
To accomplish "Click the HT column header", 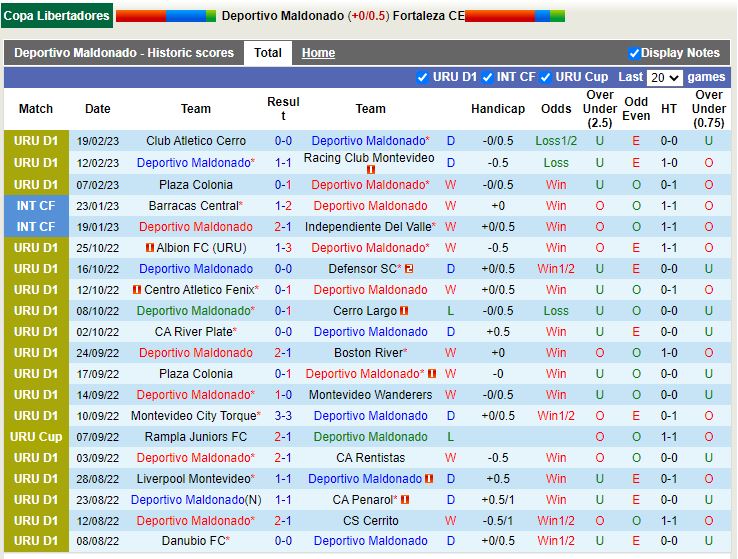I will [668, 109].
